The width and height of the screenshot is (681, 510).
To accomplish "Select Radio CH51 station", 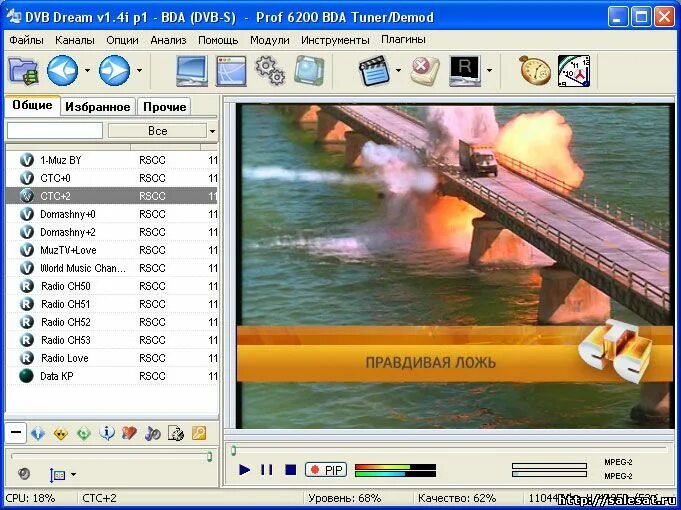I will 112,304.
